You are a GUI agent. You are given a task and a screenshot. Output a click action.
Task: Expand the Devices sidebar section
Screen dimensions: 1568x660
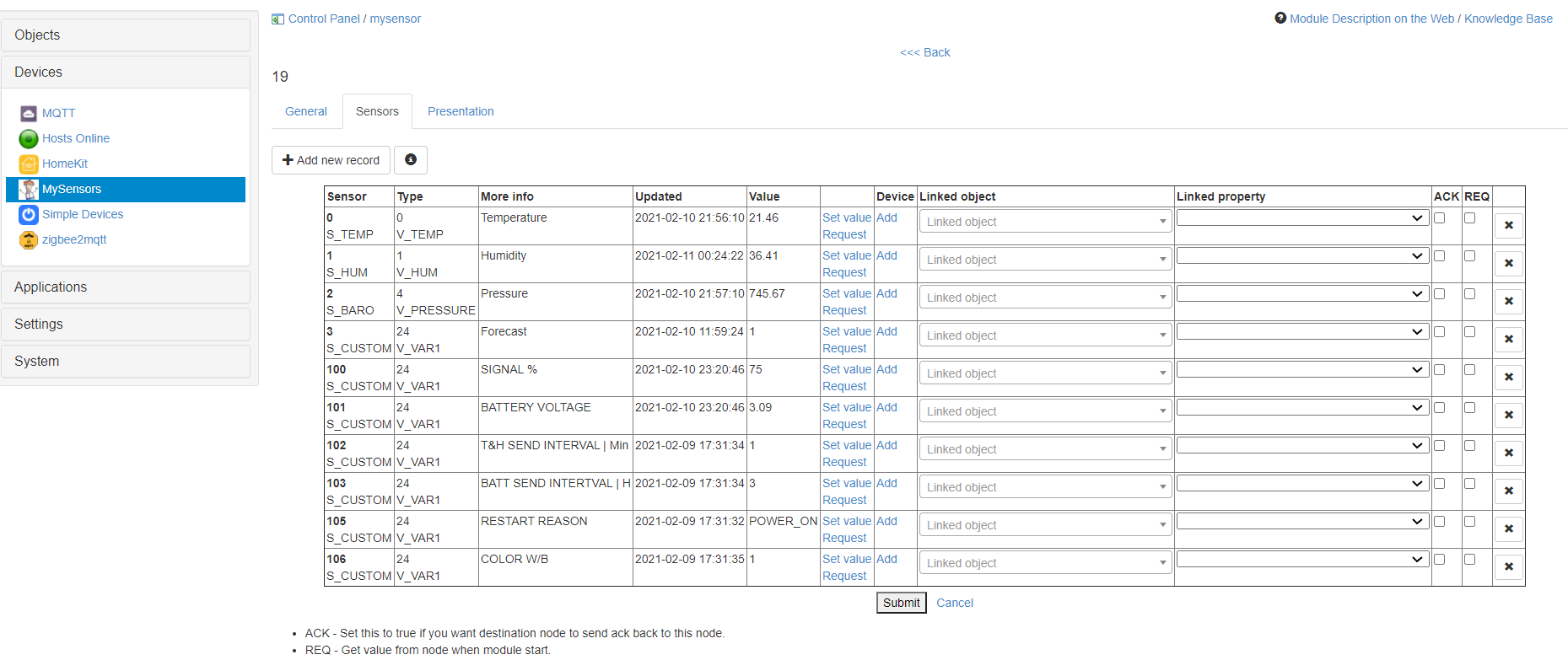click(x=126, y=72)
